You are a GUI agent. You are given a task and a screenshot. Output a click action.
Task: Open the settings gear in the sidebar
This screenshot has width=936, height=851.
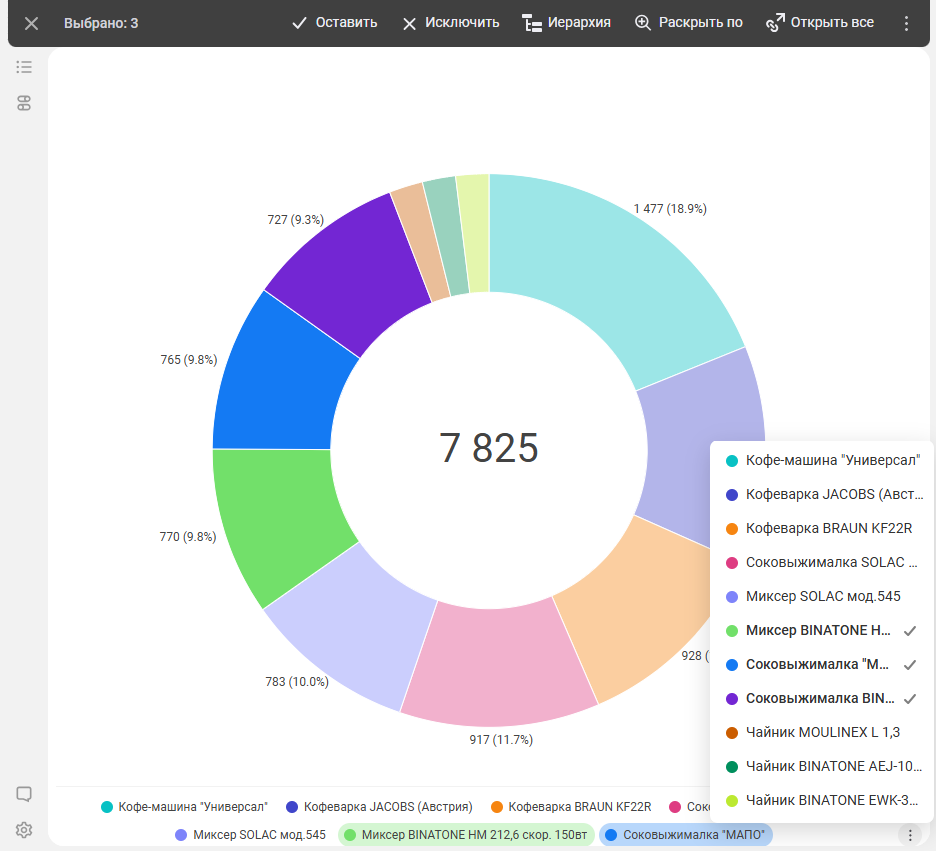(x=24, y=830)
